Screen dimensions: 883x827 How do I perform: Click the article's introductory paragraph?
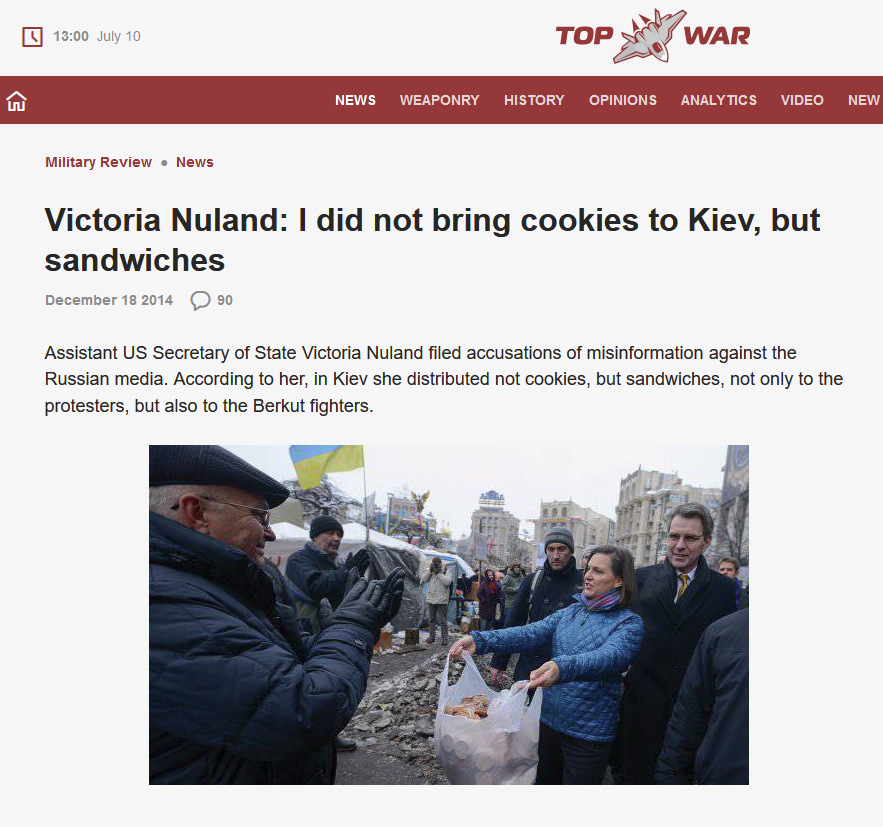tap(444, 379)
